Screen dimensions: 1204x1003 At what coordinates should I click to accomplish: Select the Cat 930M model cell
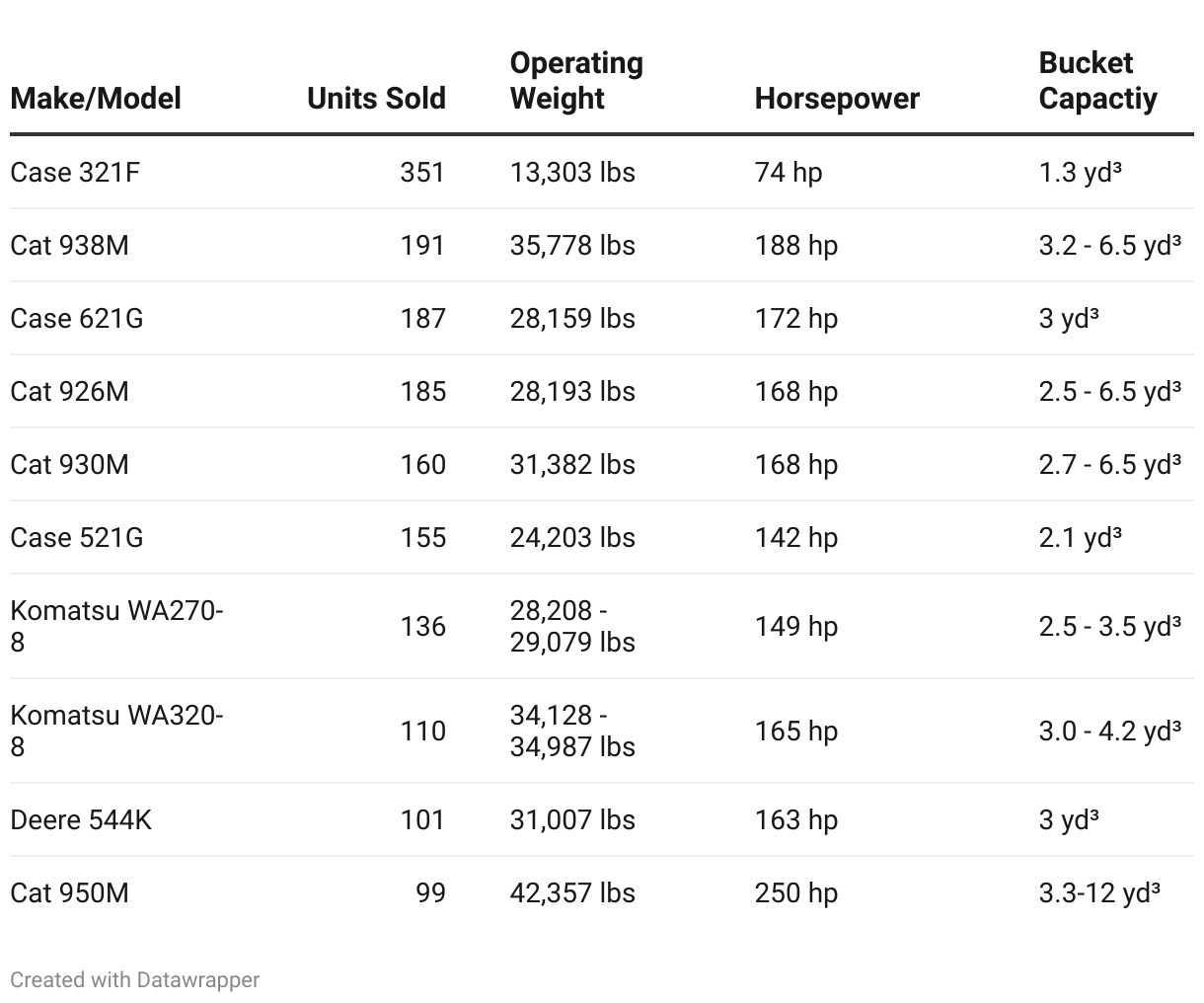click(69, 465)
